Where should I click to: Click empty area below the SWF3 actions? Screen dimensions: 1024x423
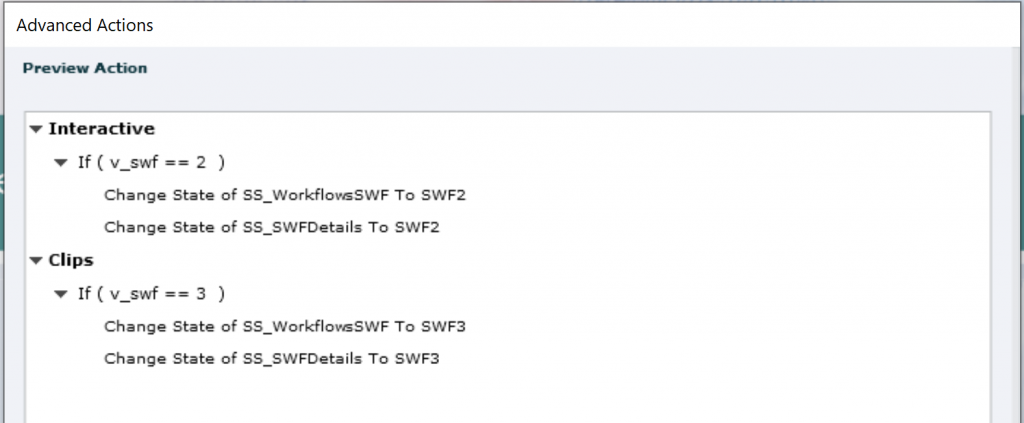click(x=500, y=395)
